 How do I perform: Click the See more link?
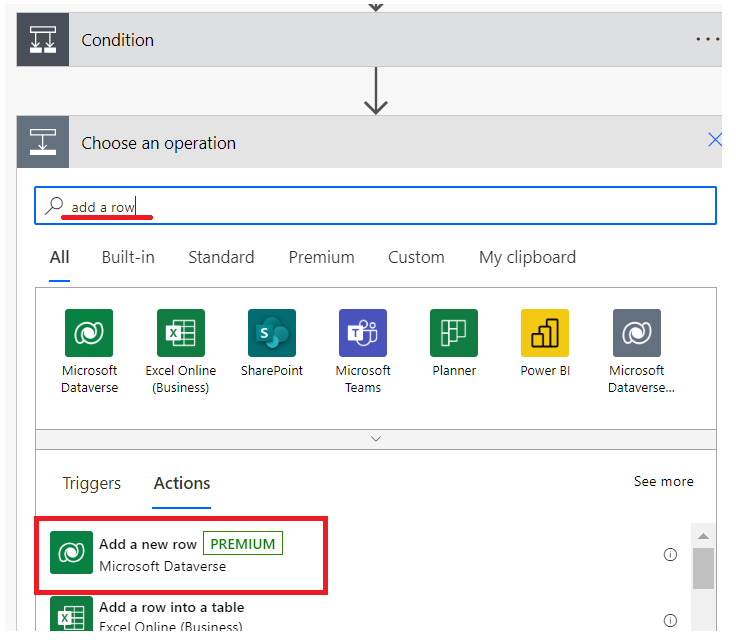coord(663,482)
